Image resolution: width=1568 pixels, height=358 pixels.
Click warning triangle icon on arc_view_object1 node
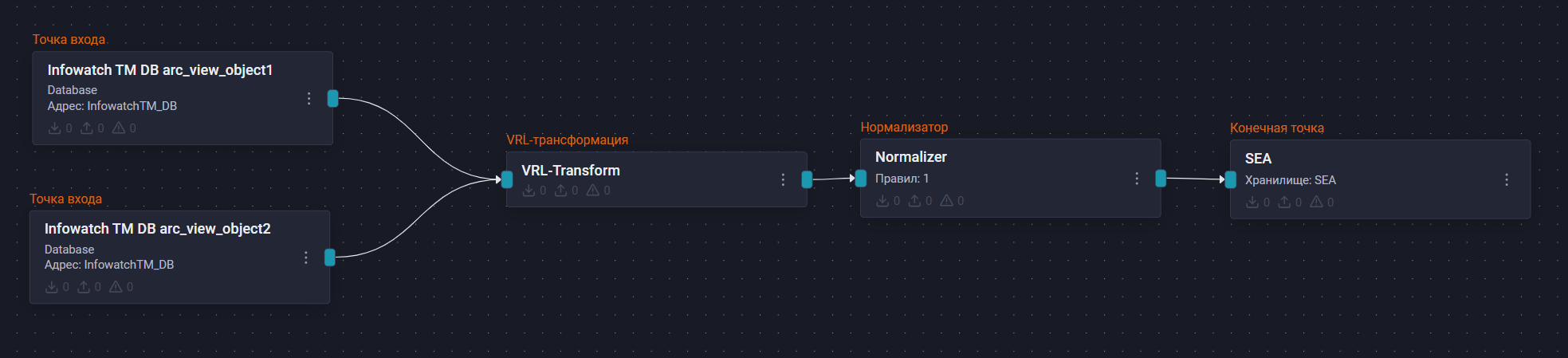tap(119, 128)
